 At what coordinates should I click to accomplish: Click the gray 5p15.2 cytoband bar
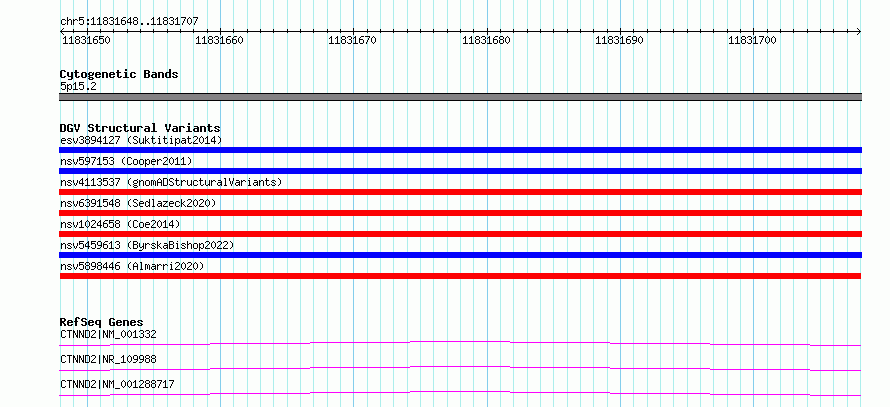coord(460,97)
